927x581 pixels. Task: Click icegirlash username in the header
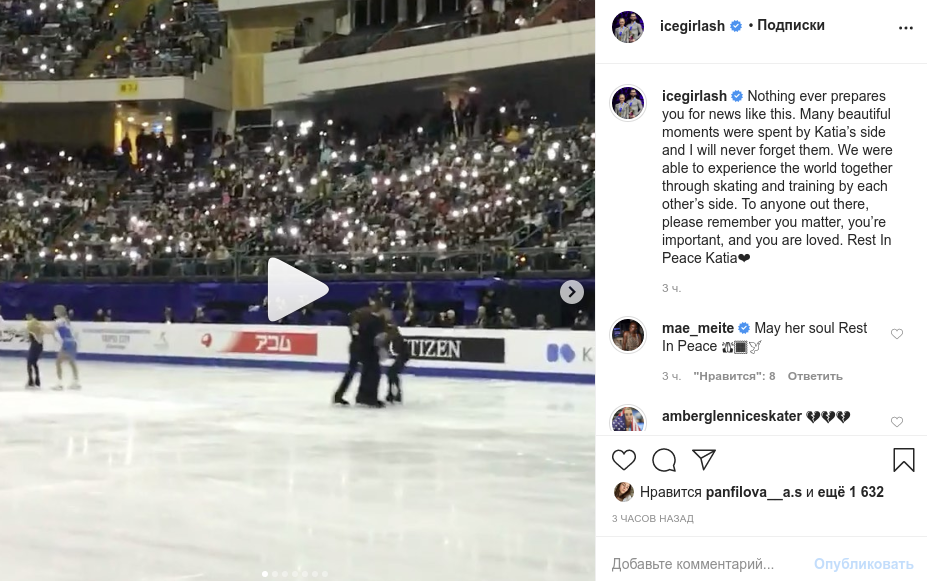coord(692,26)
